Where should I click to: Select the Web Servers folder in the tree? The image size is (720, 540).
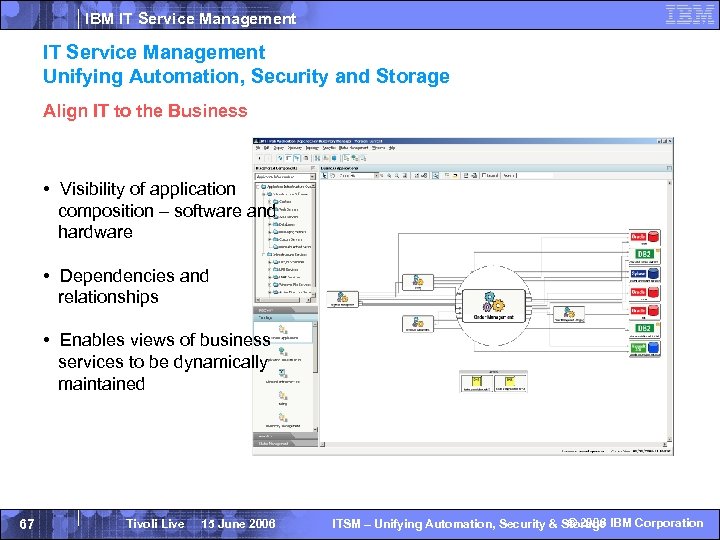click(x=286, y=209)
